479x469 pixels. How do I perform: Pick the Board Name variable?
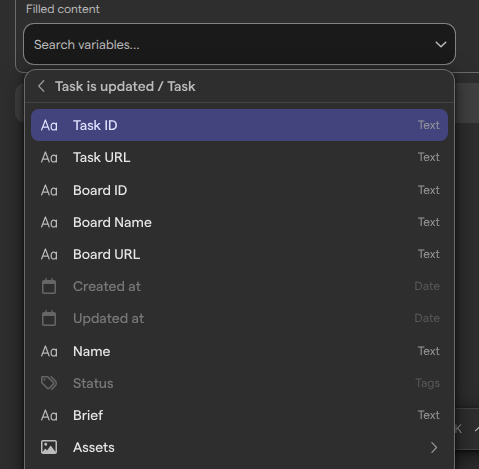click(239, 222)
